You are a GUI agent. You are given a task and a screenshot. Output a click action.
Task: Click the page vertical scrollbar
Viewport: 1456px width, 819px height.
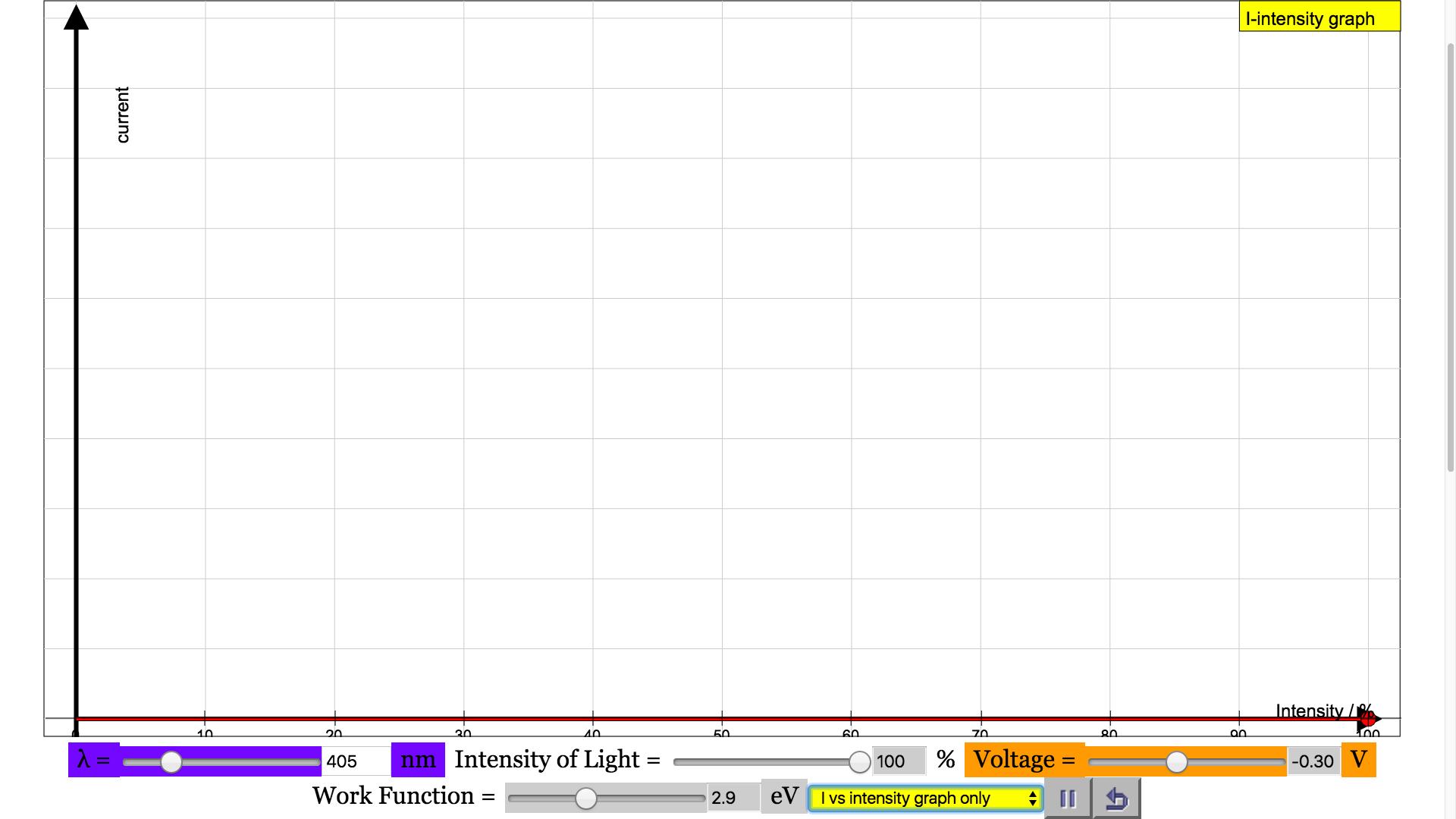1450,258
